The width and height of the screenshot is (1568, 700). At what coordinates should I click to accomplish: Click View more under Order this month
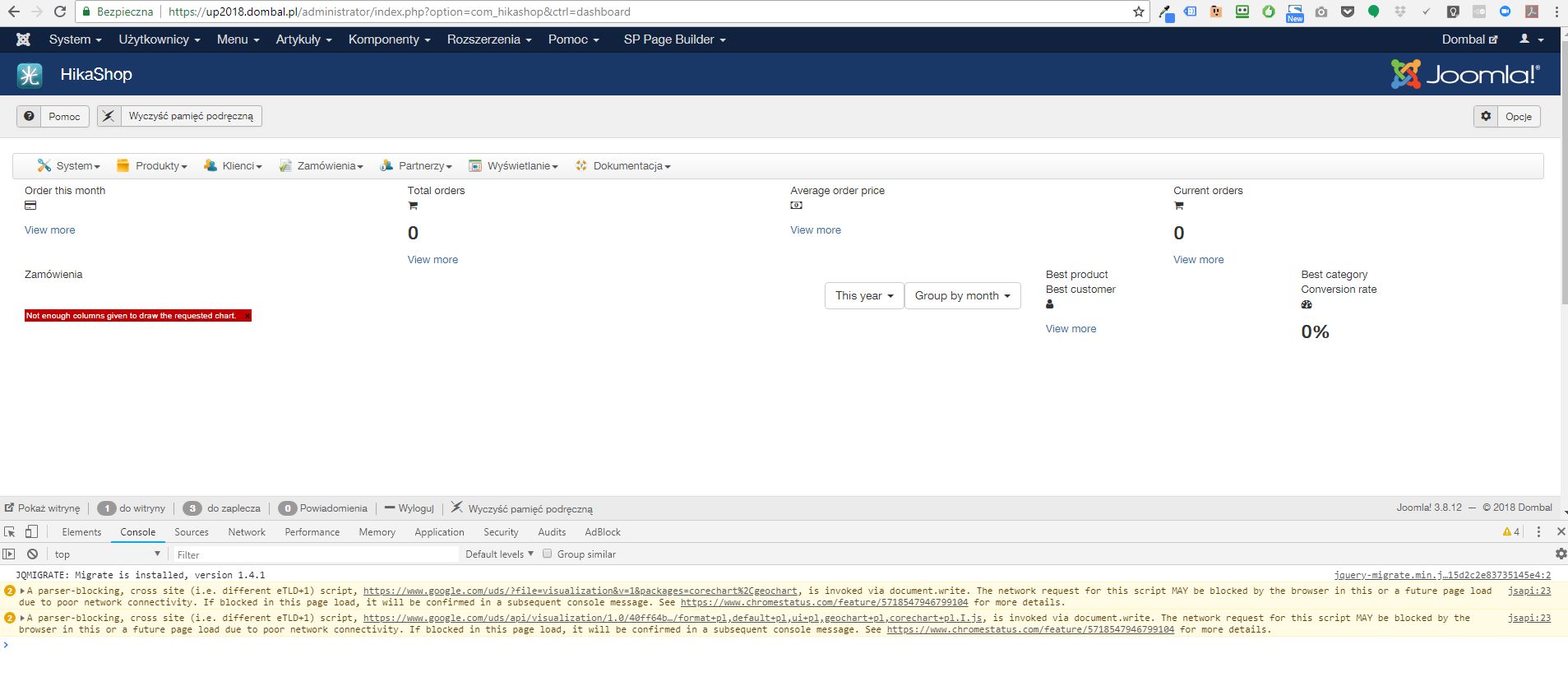point(50,230)
